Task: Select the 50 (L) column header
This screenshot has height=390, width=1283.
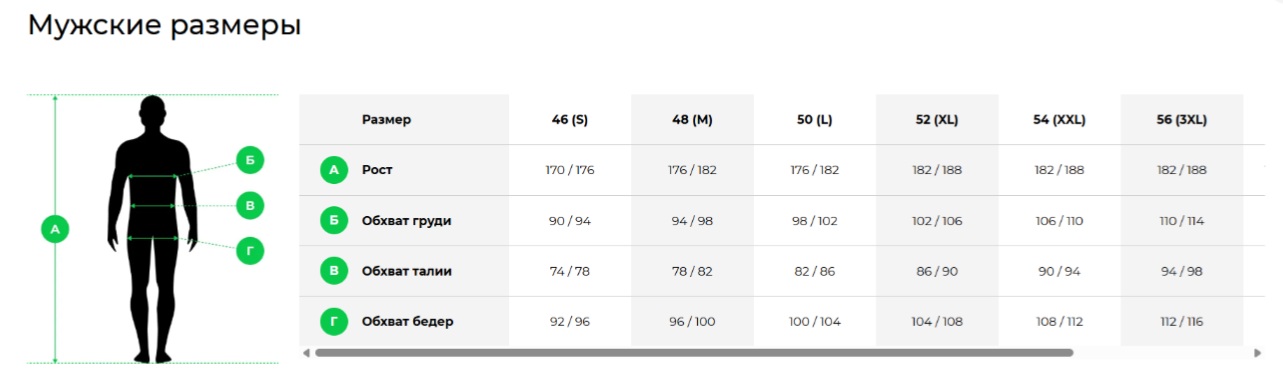Action: pyautogui.click(x=815, y=120)
